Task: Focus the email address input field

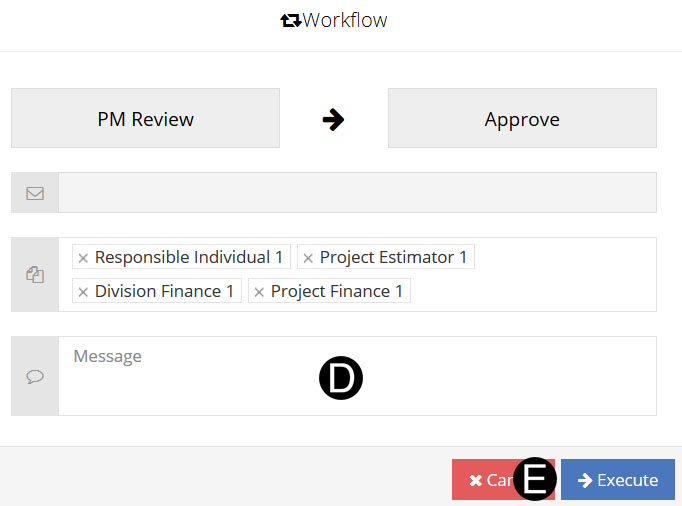Action: [x=357, y=193]
